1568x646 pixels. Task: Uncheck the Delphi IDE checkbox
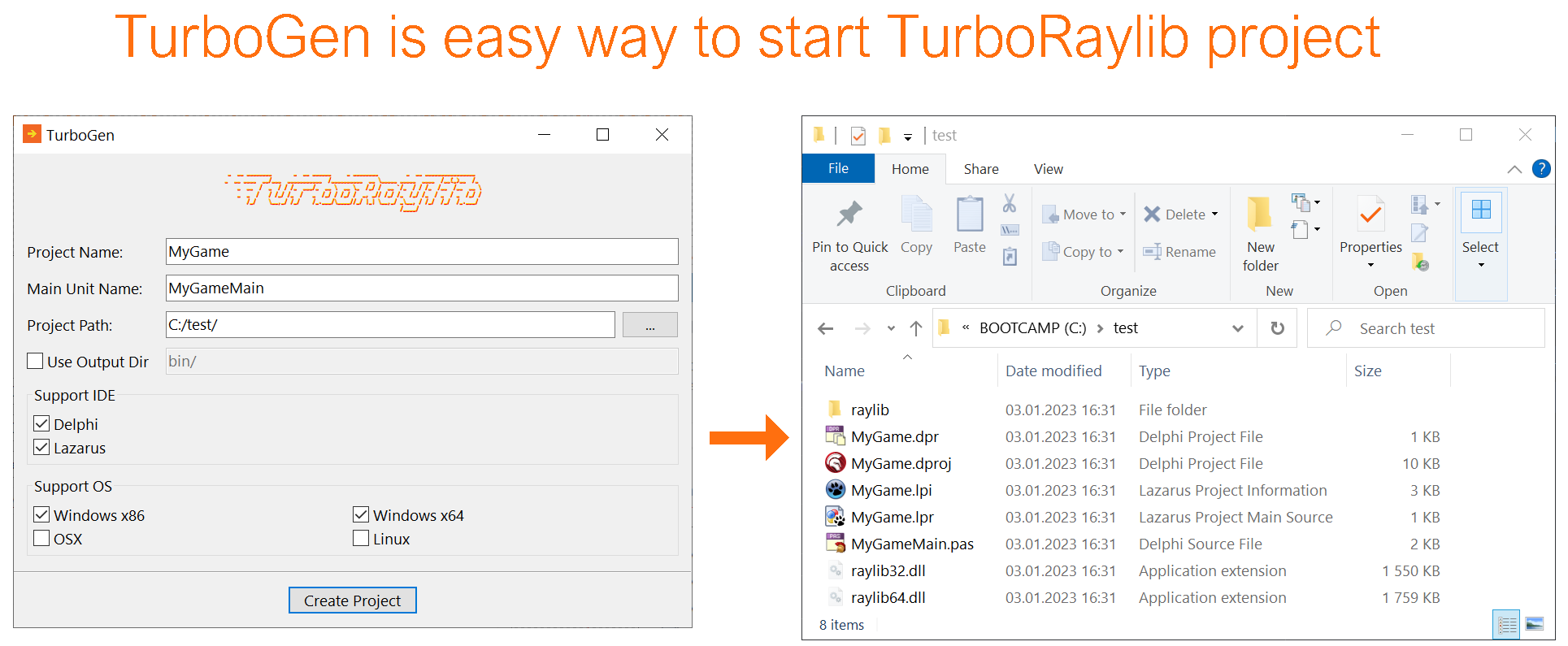(x=41, y=423)
